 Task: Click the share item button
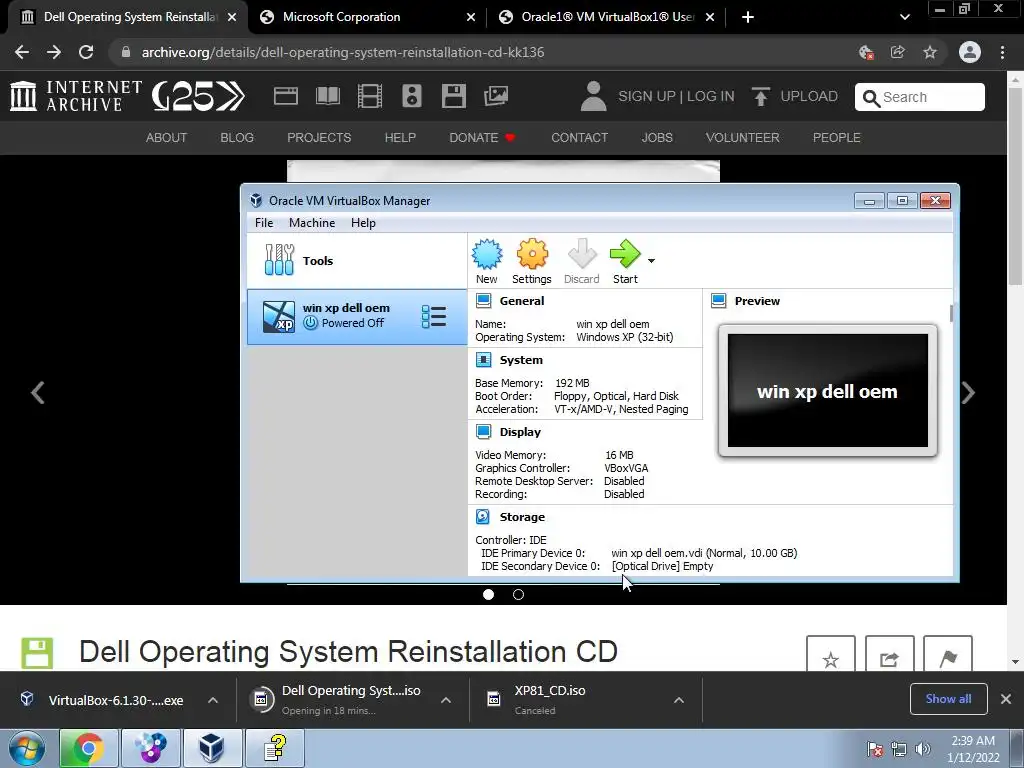(889, 656)
